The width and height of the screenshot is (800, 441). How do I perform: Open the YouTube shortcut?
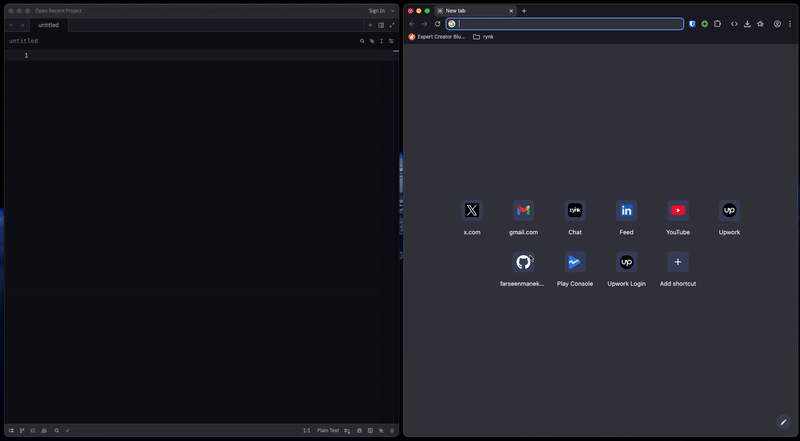678,210
